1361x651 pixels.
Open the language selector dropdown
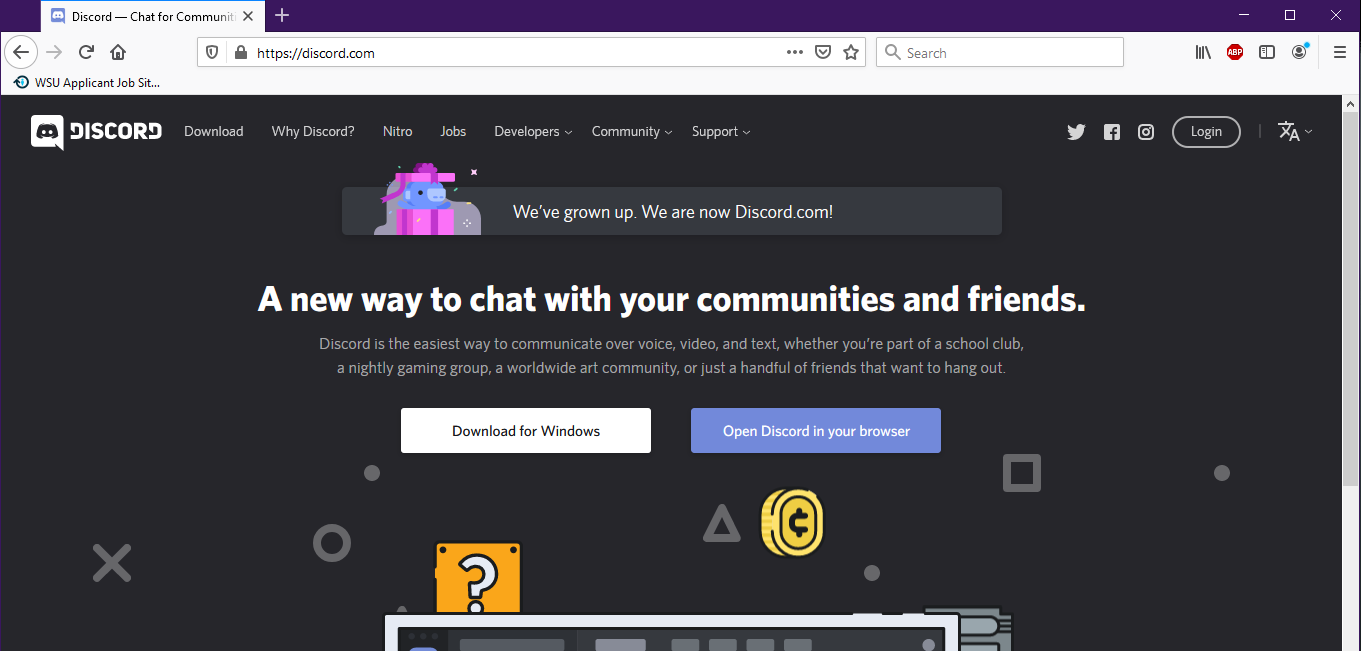tap(1295, 132)
